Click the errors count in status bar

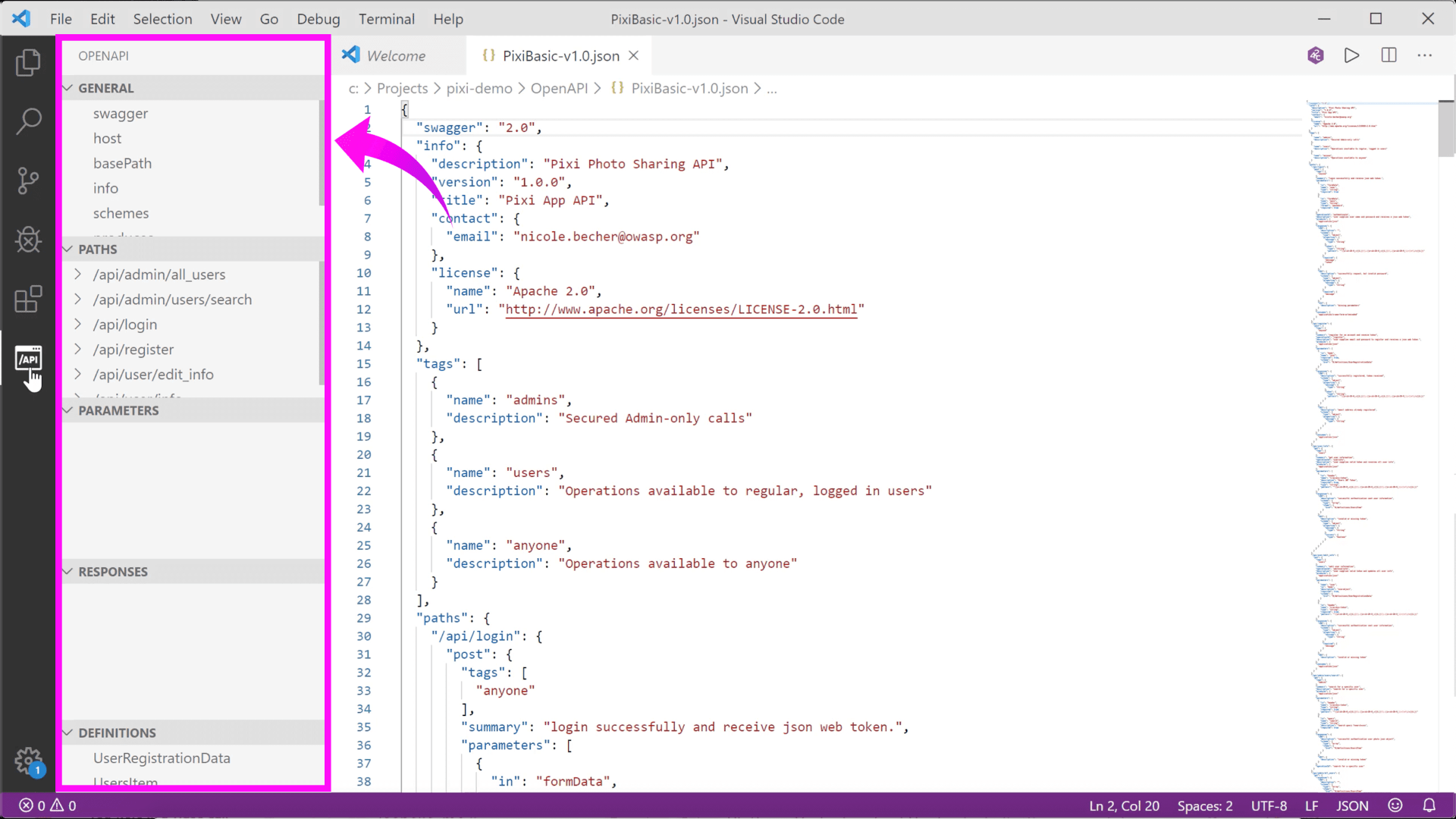32,805
